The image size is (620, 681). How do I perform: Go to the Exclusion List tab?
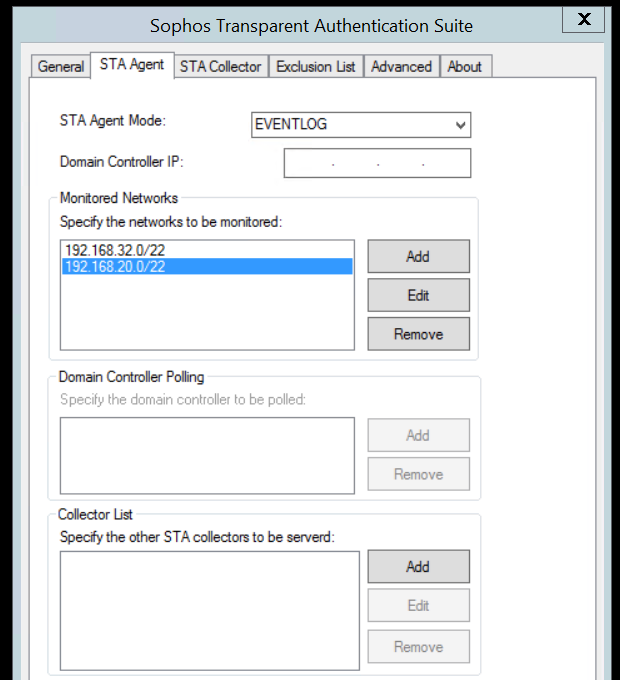pyautogui.click(x=316, y=66)
